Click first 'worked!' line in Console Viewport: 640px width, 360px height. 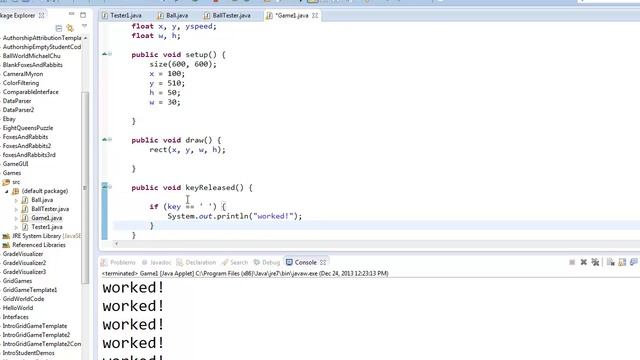[x=133, y=287]
